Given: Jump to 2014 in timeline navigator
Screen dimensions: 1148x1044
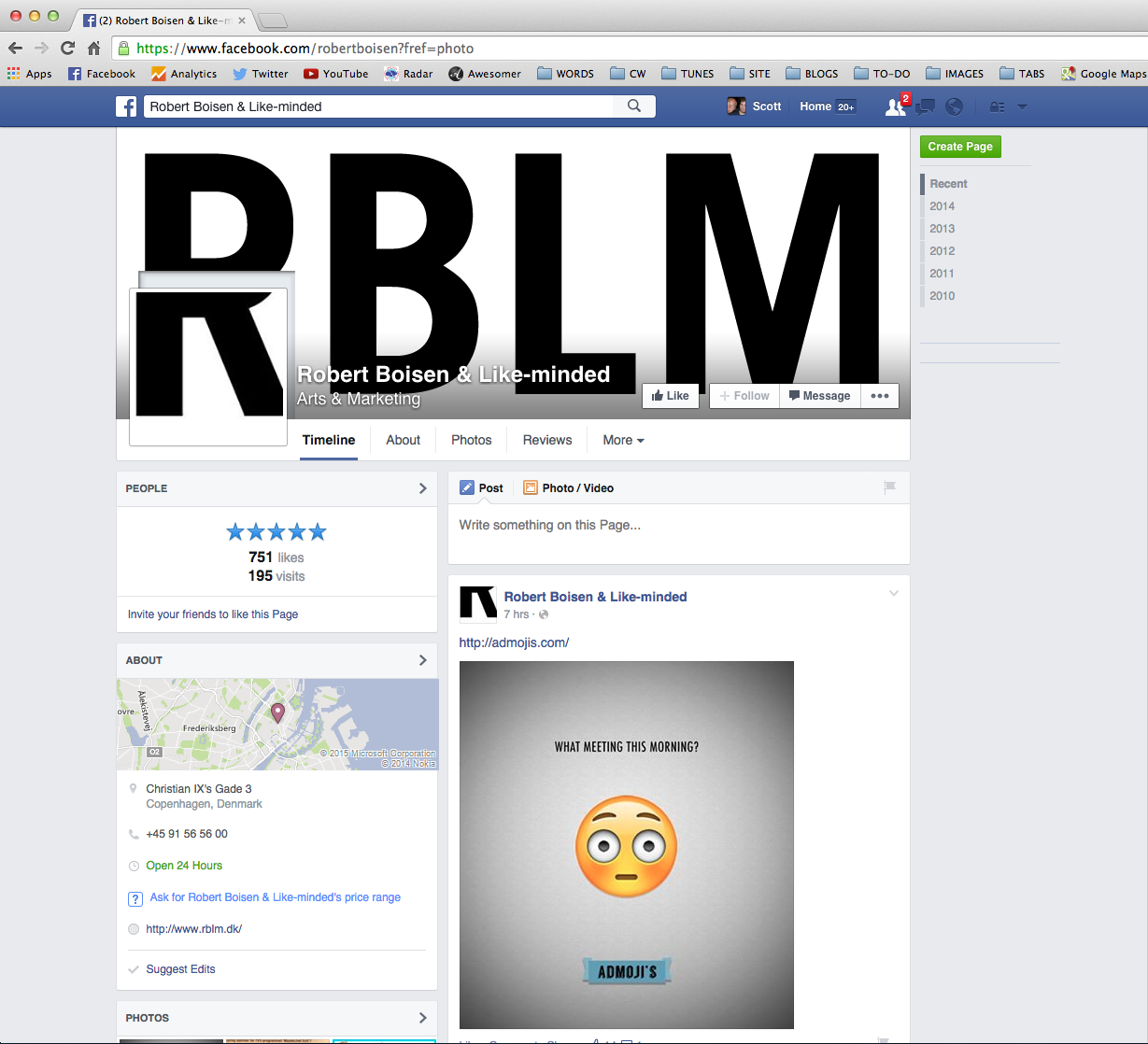Looking at the screenshot, I should click(942, 206).
